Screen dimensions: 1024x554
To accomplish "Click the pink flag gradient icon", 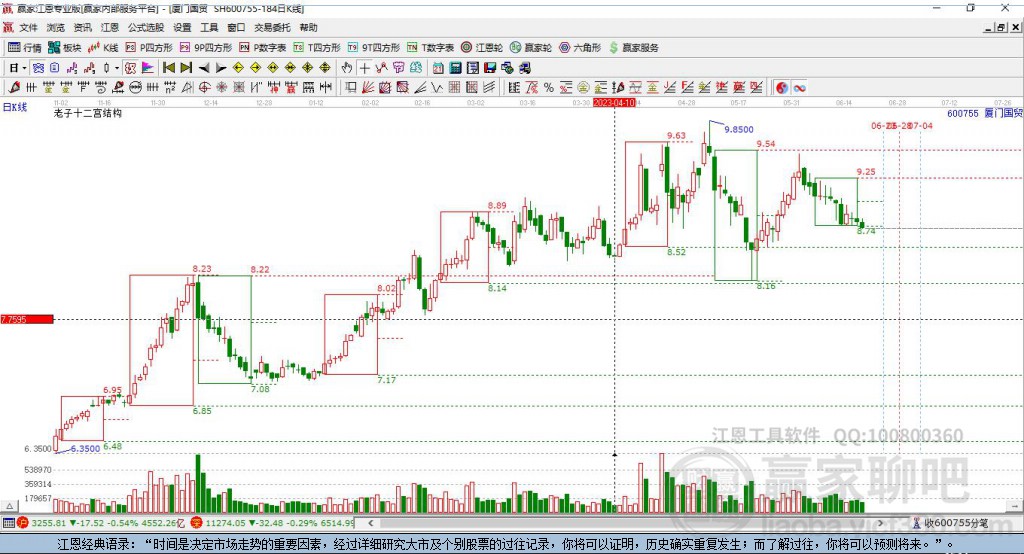I will click(148, 68).
